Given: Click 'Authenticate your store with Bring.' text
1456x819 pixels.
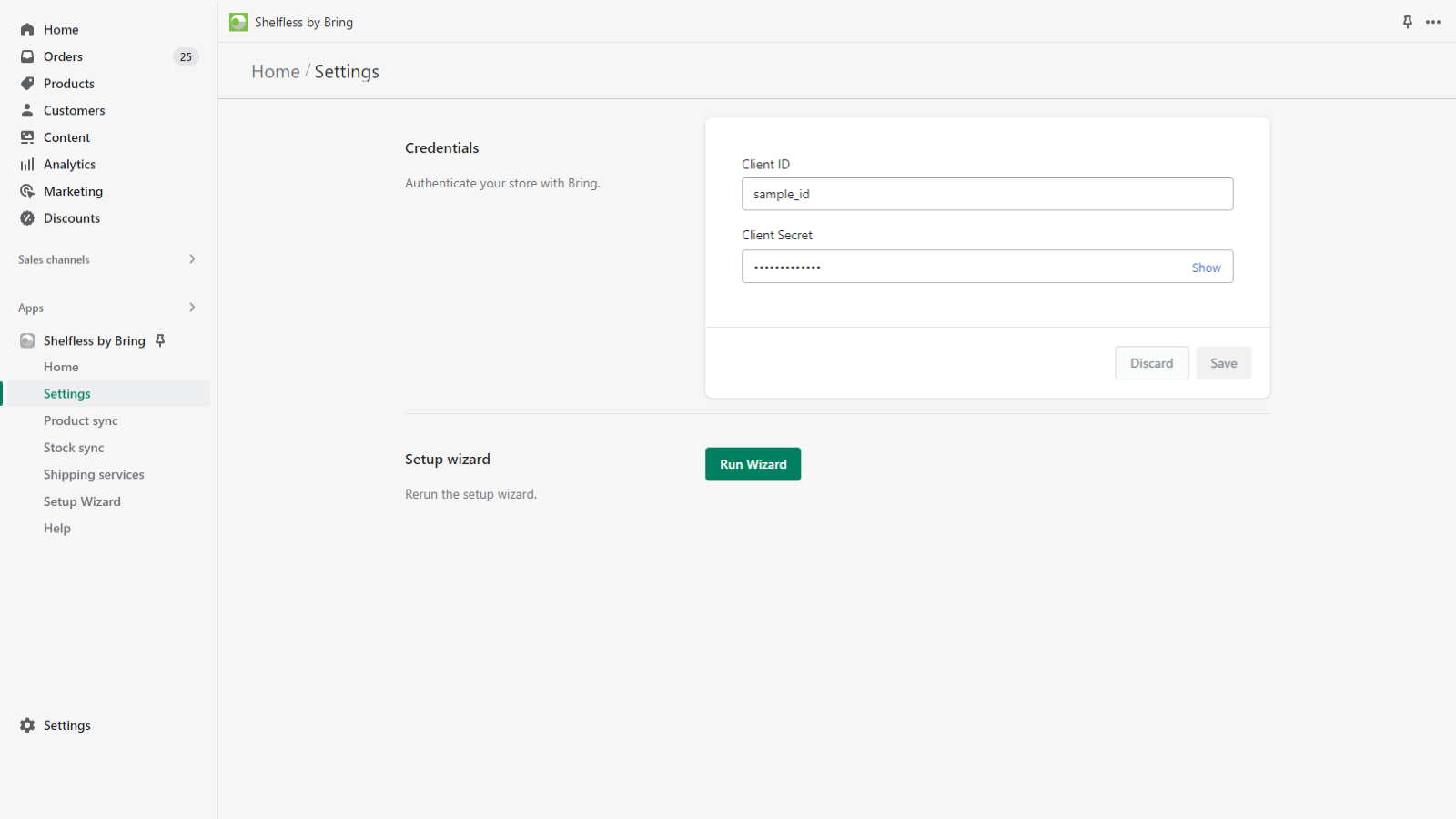Looking at the screenshot, I should (x=502, y=183).
